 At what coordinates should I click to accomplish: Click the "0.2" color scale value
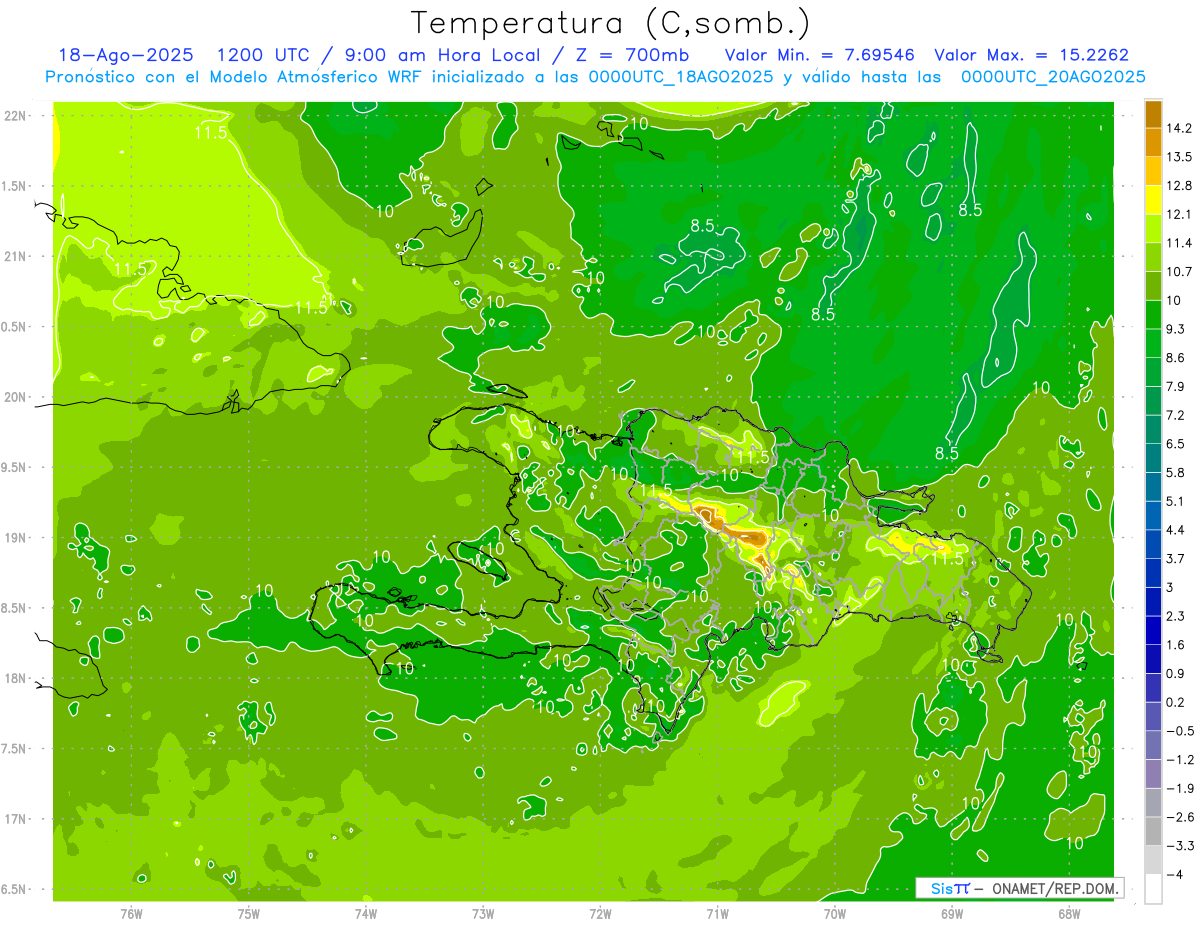(1176, 702)
